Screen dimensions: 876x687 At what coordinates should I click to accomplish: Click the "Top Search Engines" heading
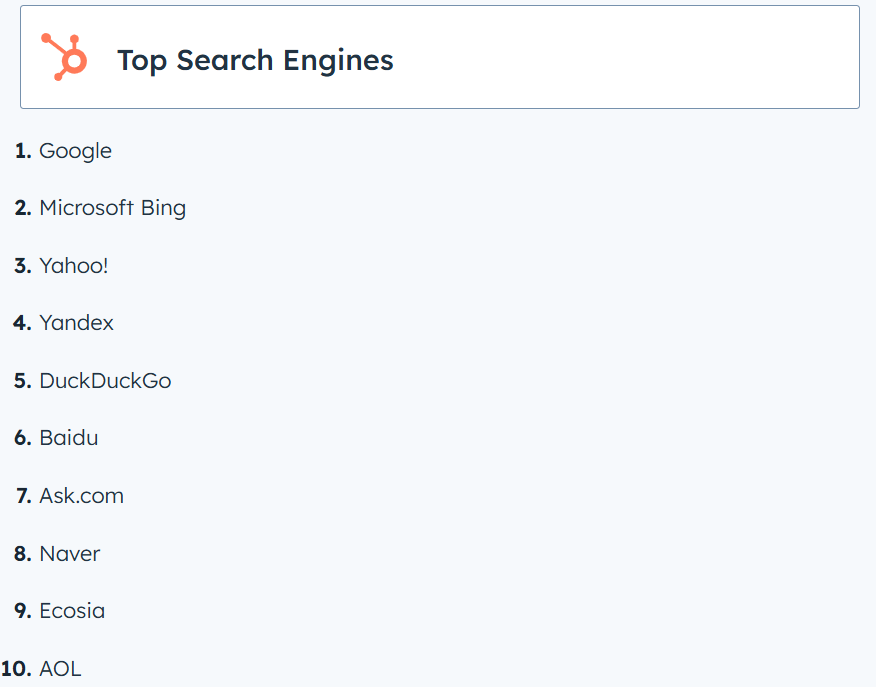[x=255, y=60]
